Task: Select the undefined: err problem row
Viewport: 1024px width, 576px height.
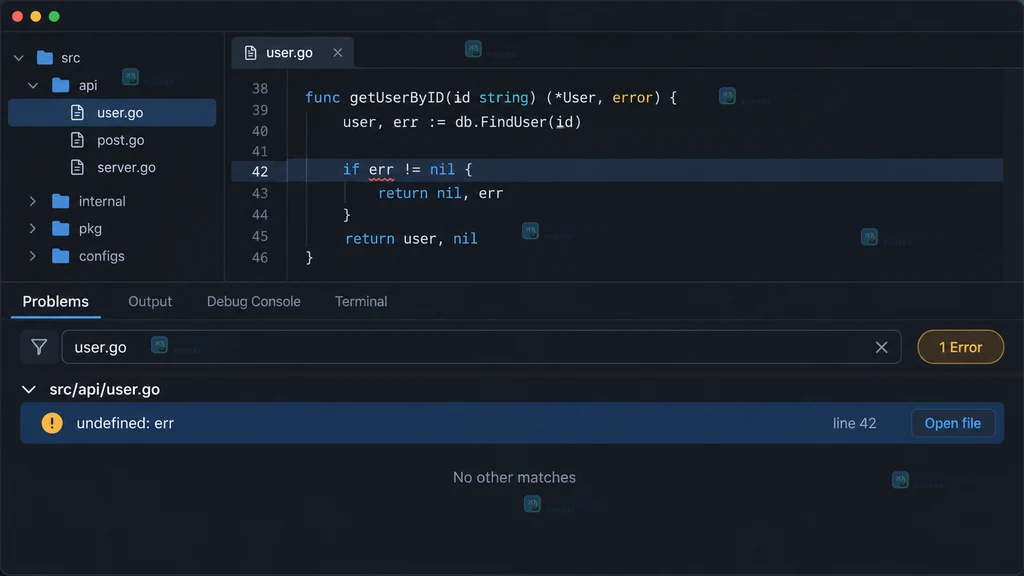Action: tap(512, 423)
